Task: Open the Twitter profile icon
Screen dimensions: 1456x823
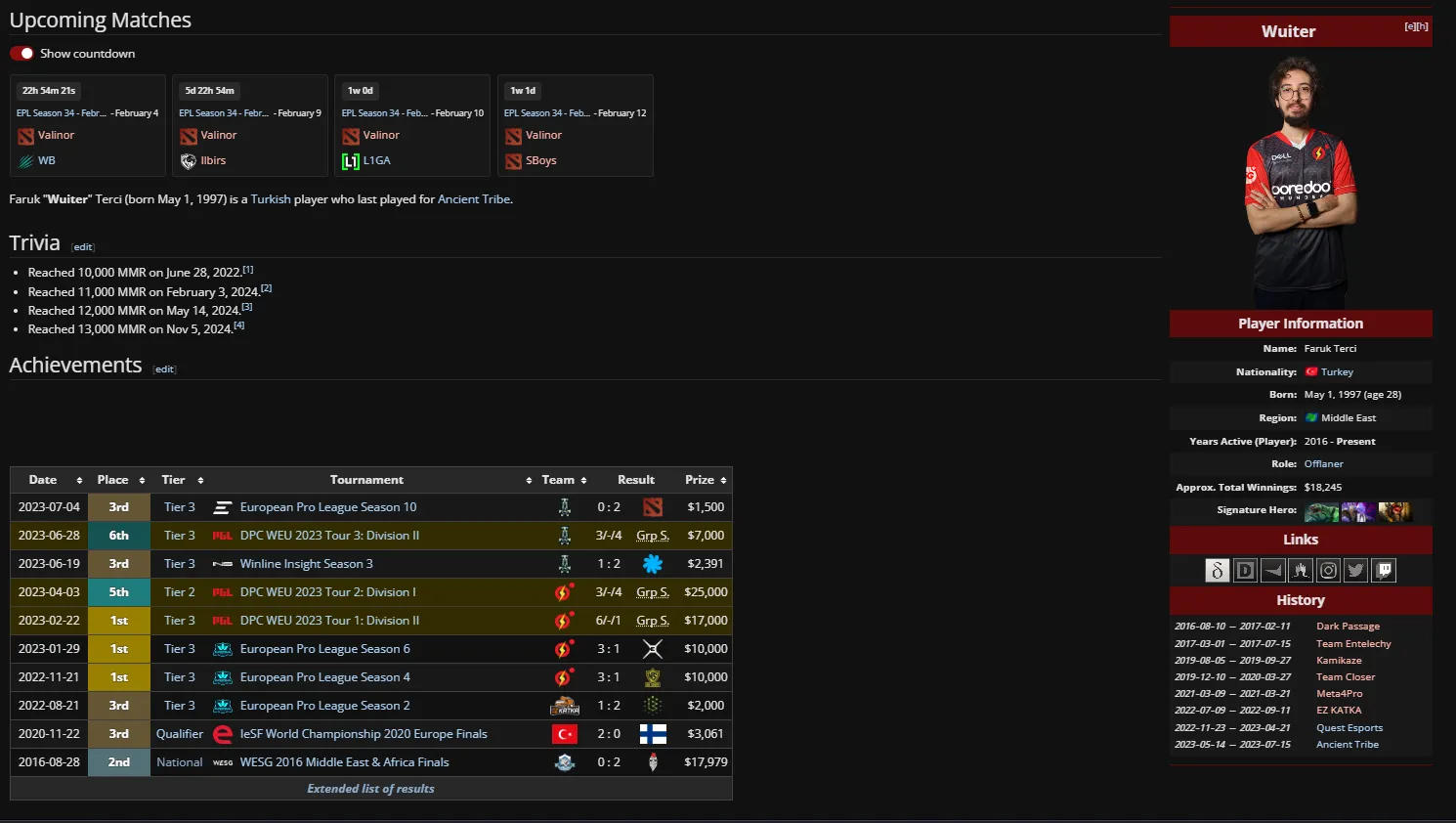Action: [1355, 571]
